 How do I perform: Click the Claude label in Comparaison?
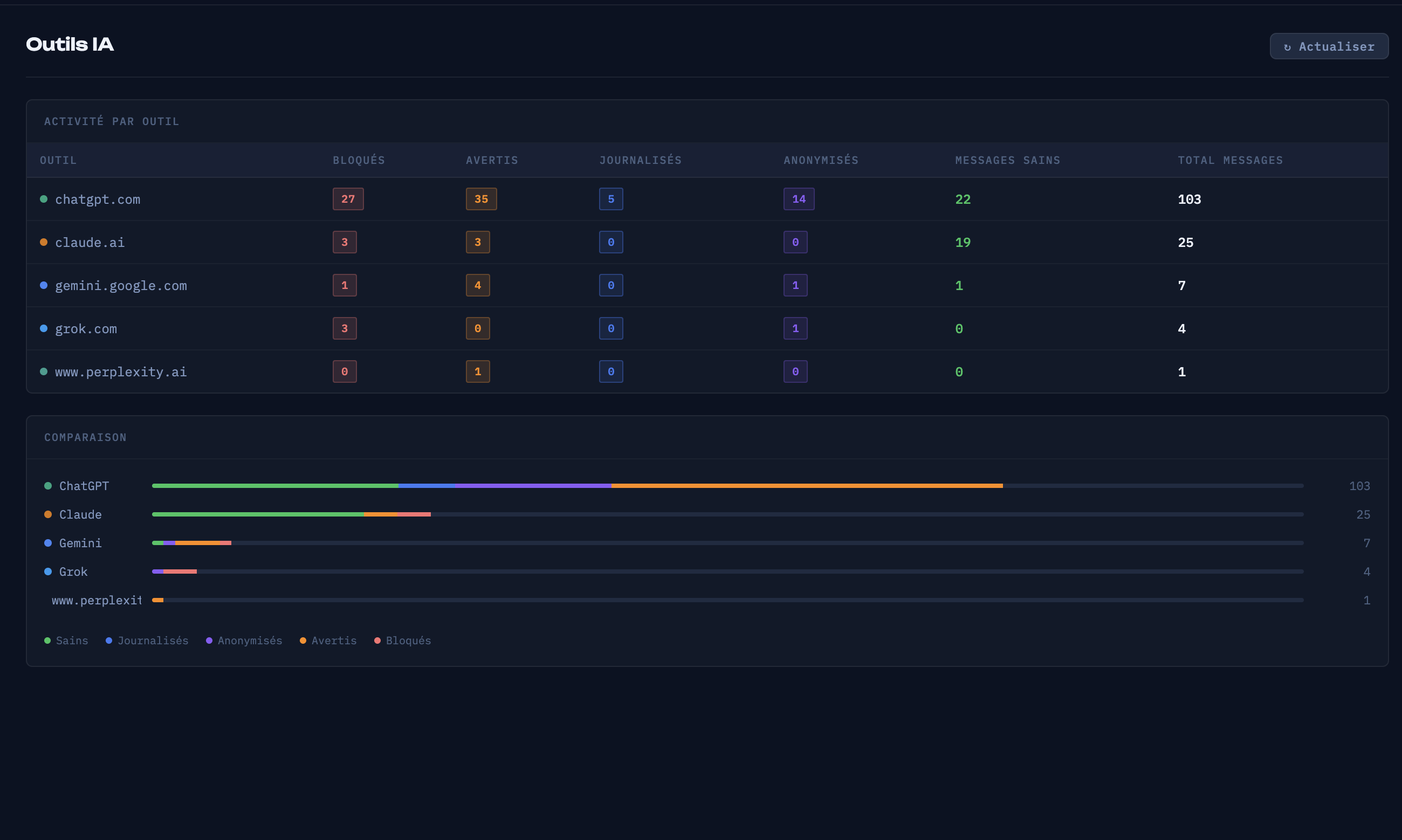coord(80,514)
